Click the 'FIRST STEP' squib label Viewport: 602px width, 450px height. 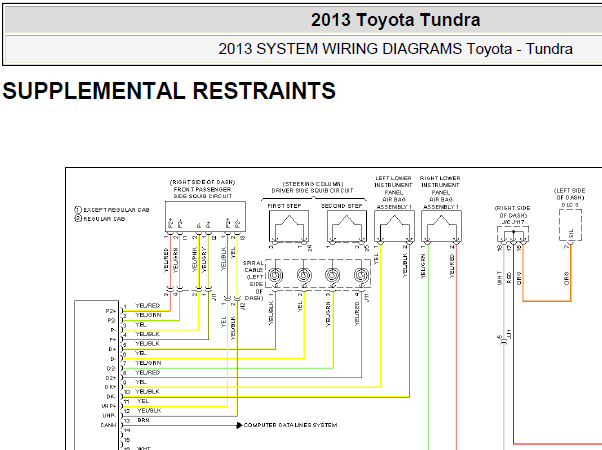284,206
